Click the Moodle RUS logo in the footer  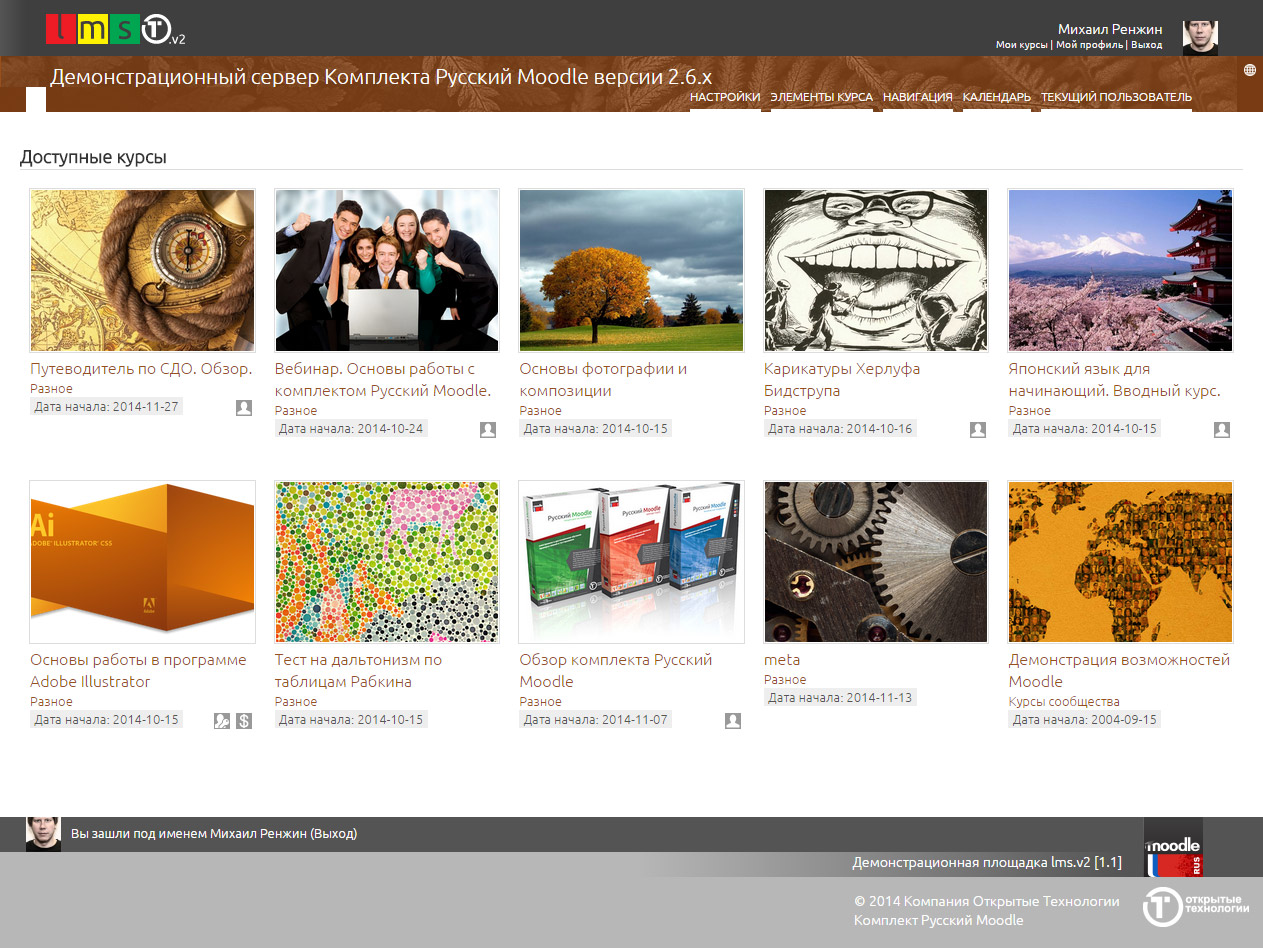coord(1173,848)
